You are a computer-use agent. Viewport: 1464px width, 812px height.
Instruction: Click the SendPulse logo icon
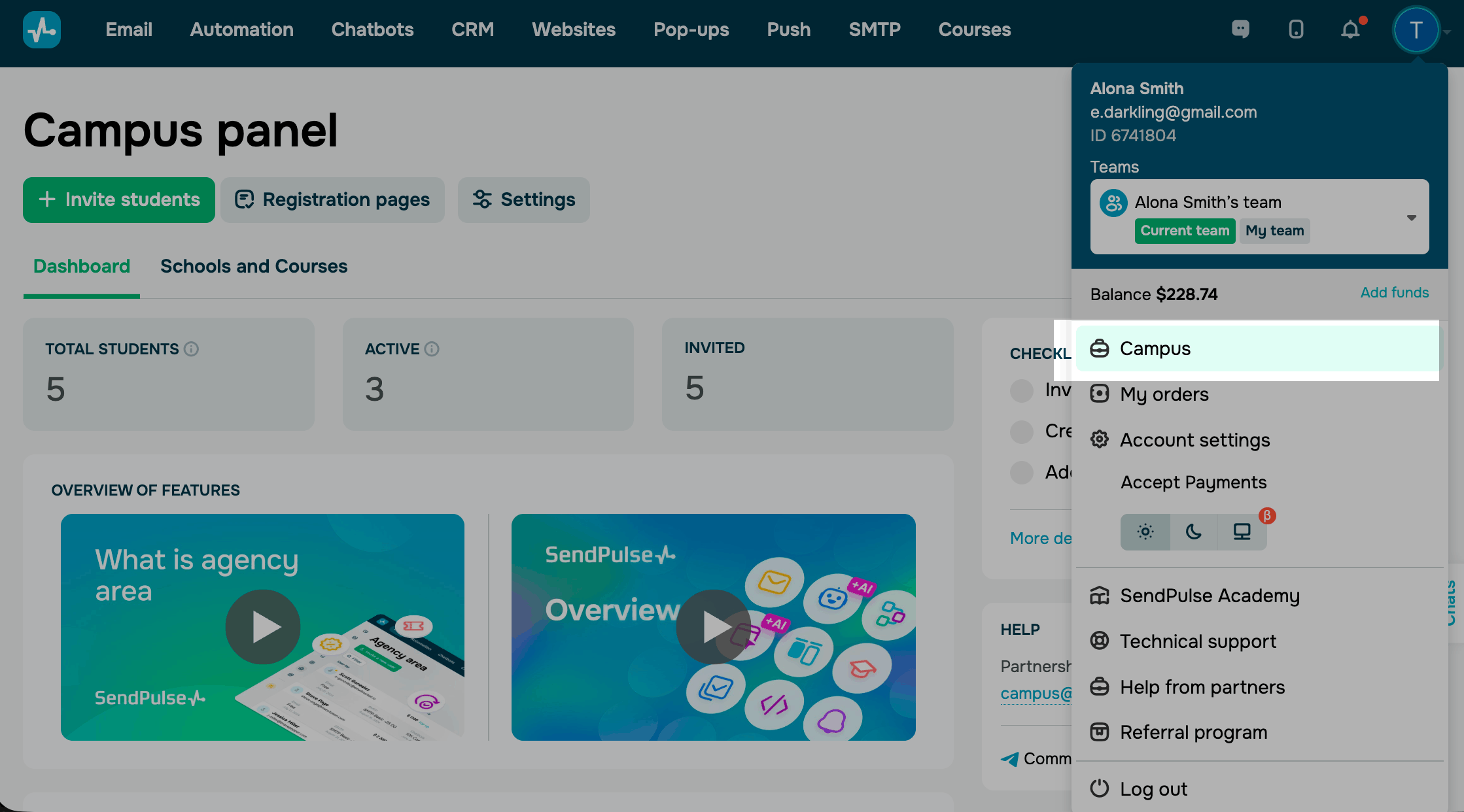click(42, 29)
